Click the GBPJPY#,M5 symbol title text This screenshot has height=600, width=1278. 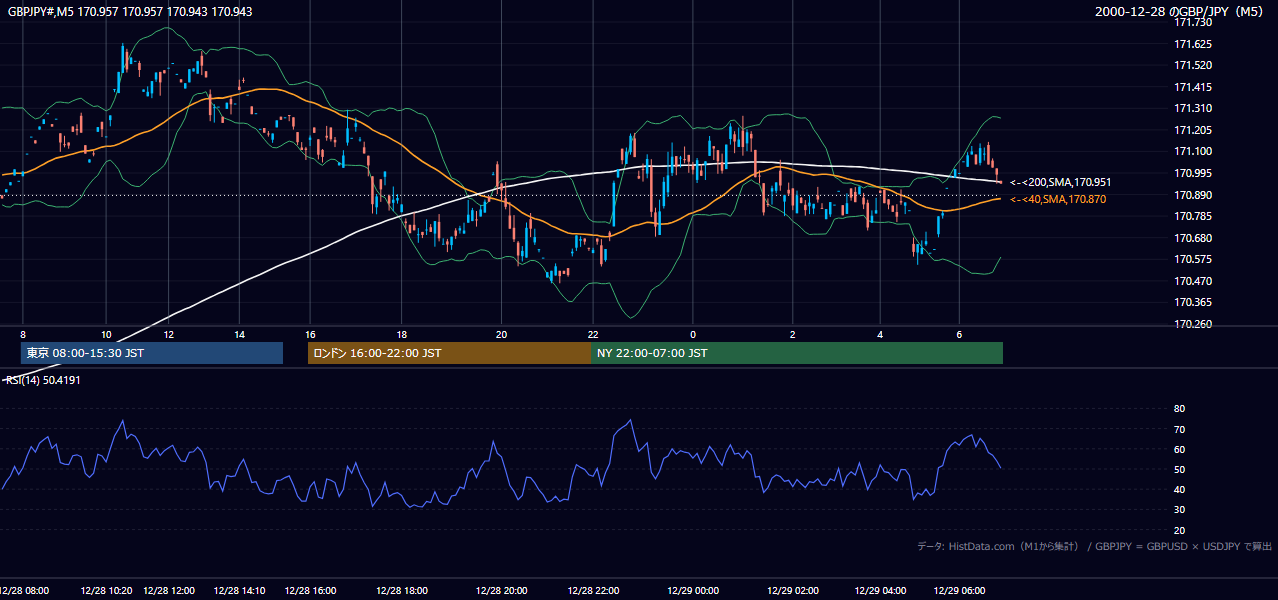coord(130,12)
